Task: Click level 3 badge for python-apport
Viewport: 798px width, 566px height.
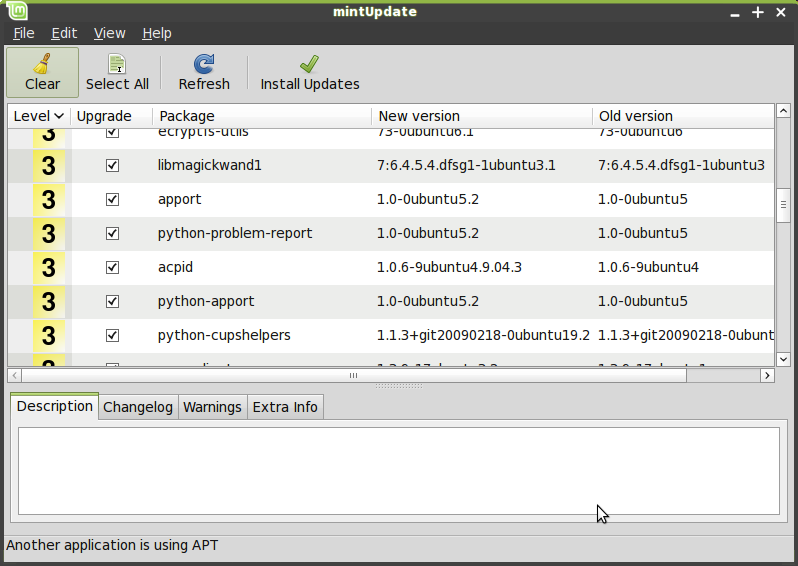Action: click(x=49, y=301)
